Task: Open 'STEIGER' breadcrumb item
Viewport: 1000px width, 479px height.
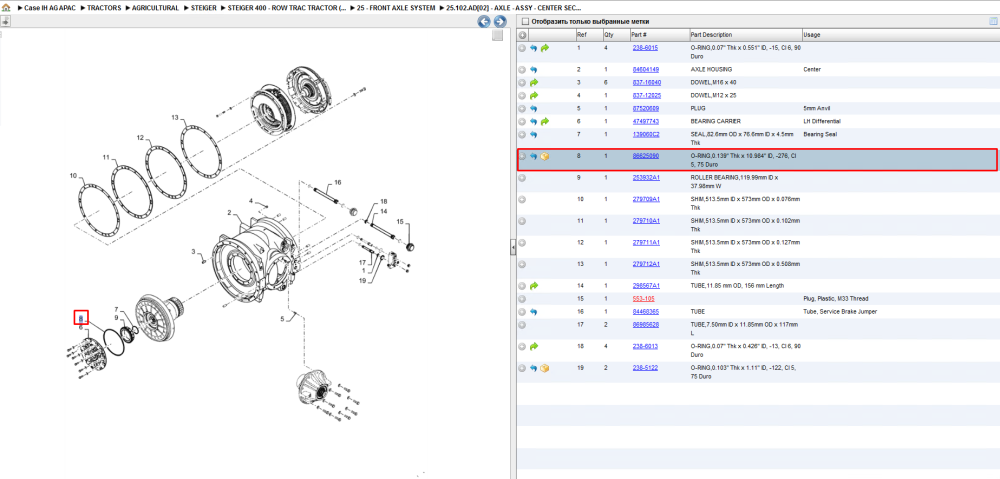Action: point(203,8)
